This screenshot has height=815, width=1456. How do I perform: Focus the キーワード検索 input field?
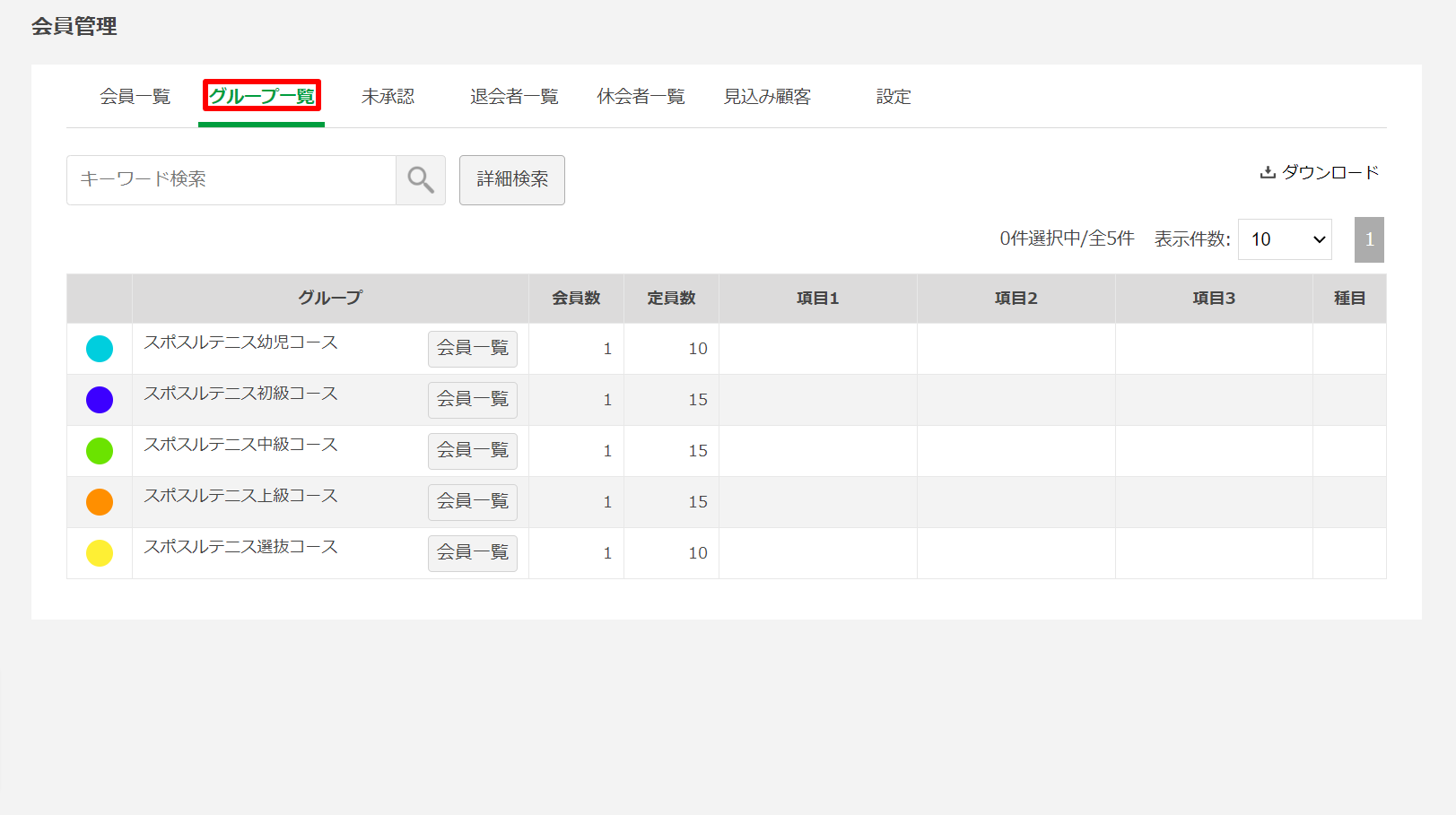point(231,180)
